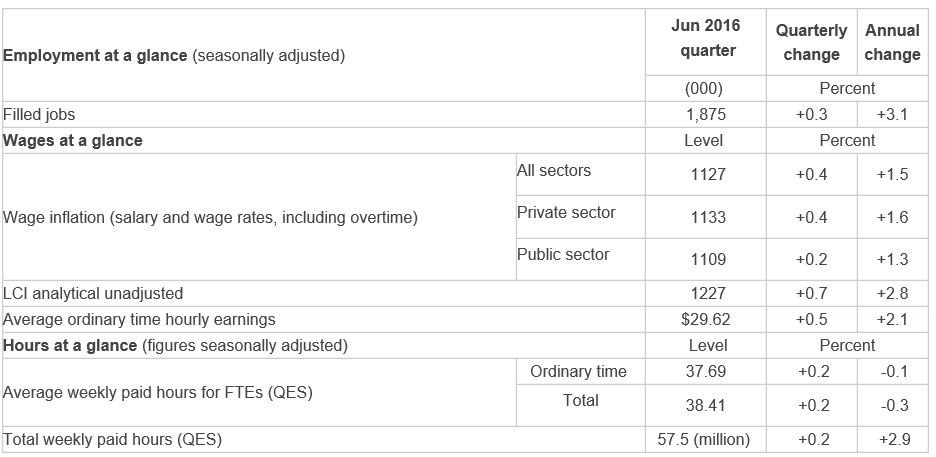Select the "Filled jobs" row label
936x457 pixels.
[x=40, y=115]
